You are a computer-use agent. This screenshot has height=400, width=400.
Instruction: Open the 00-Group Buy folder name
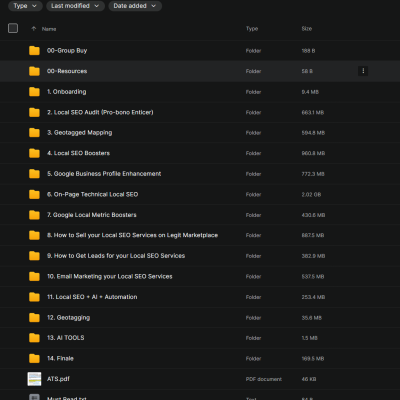[67, 51]
